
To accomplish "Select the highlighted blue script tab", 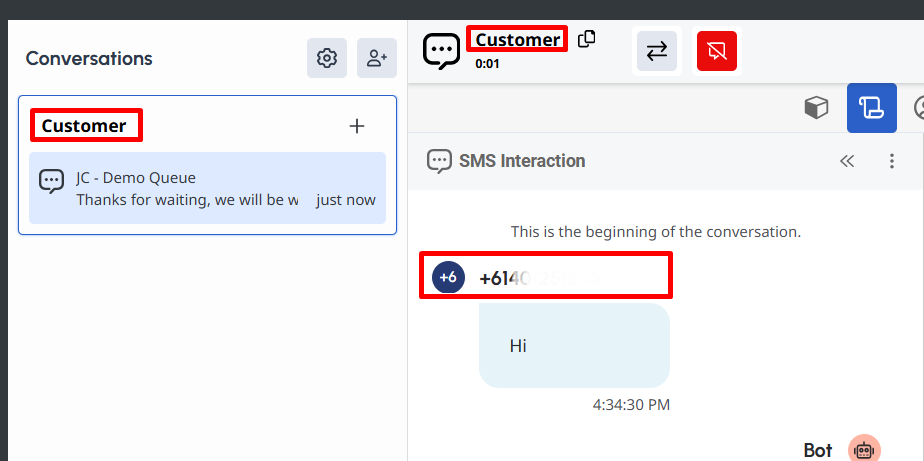I will [x=871, y=107].
